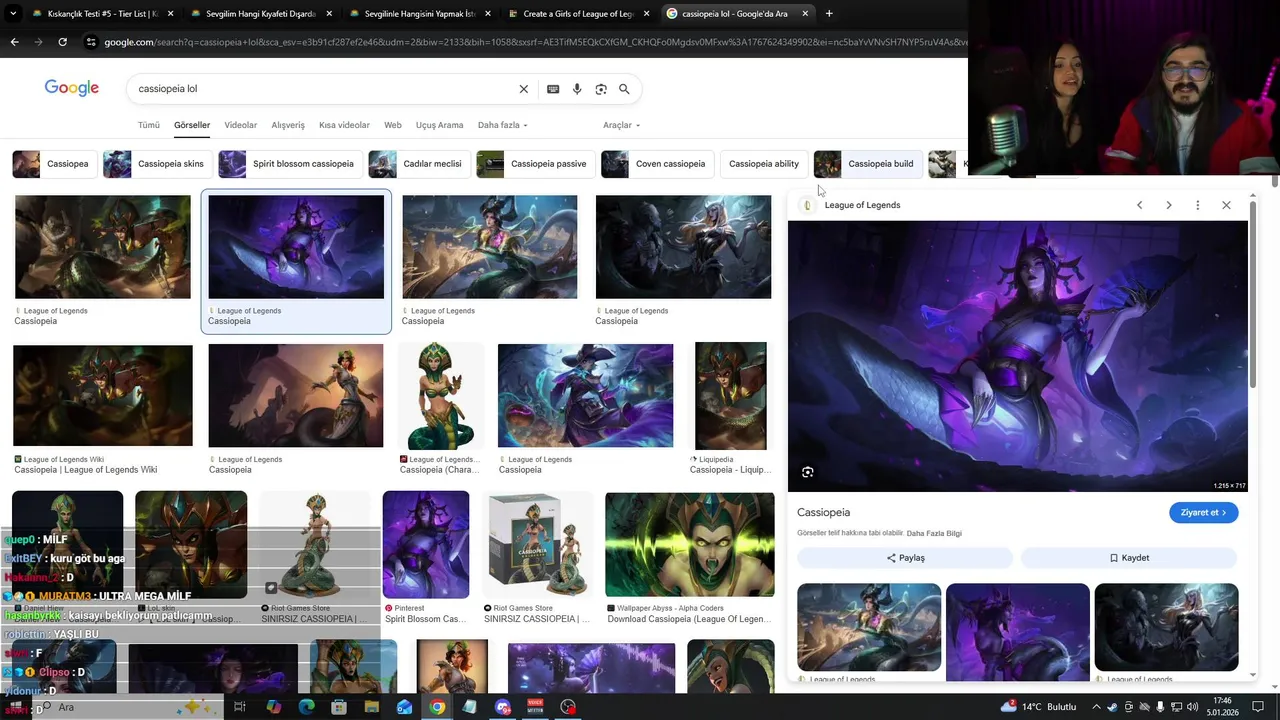1280x720 pixels.
Task: Show previous image in preview panel
Action: [x=1139, y=205]
